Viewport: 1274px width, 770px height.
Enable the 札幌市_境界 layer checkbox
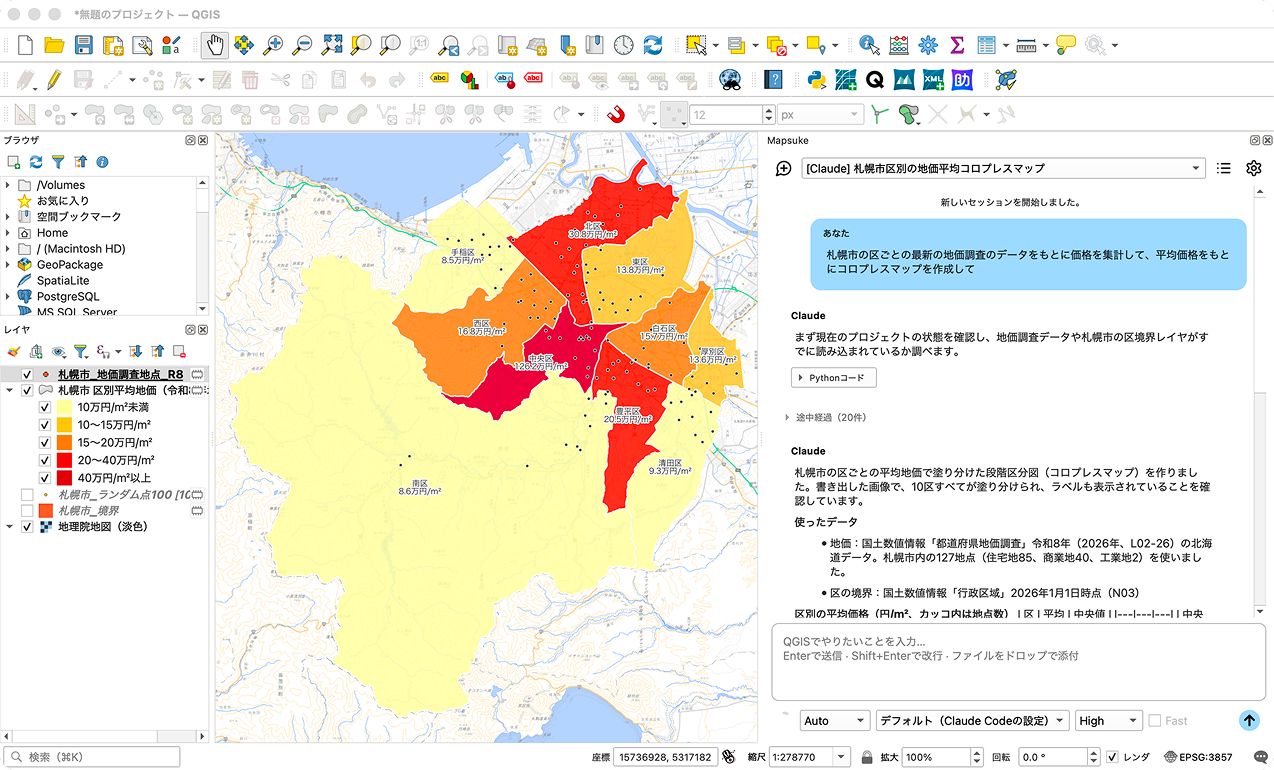pyautogui.click(x=27, y=510)
